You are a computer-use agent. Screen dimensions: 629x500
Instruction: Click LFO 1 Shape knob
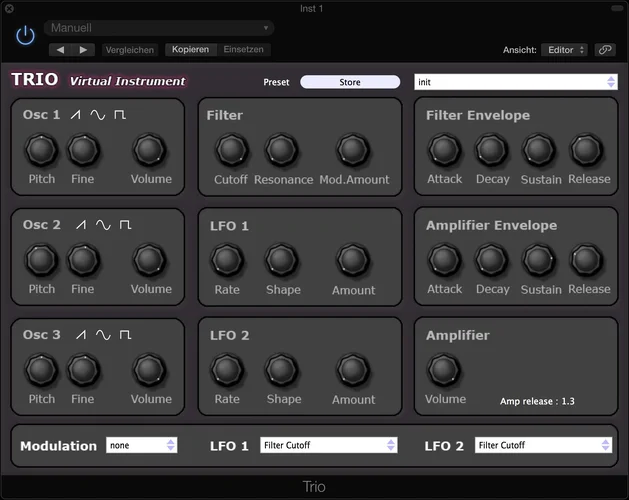click(x=282, y=260)
